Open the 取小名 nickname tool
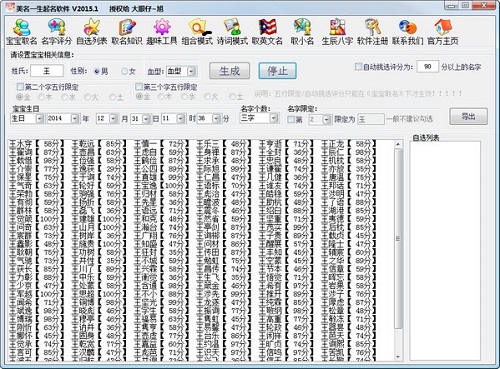This screenshot has height=369, width=500. tap(302, 32)
